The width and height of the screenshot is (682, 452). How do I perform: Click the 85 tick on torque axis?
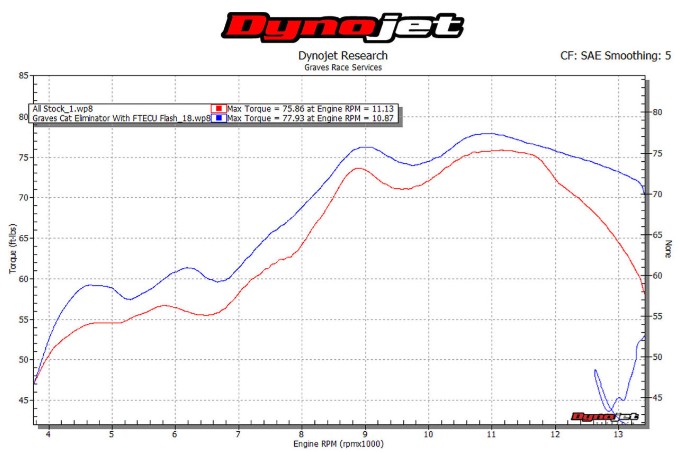(x=23, y=76)
